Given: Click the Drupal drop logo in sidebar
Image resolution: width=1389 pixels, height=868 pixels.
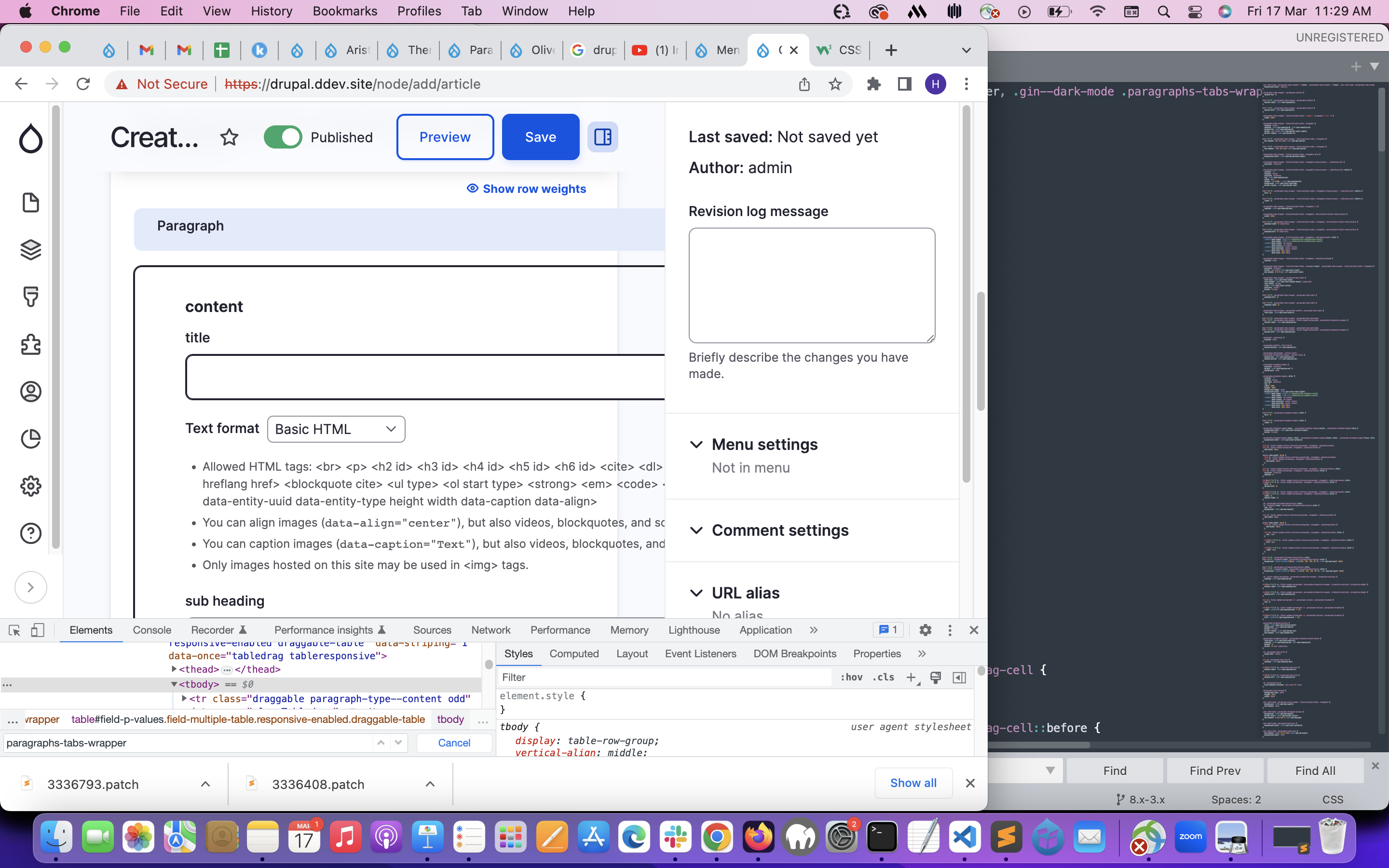Looking at the screenshot, I should coord(30,138).
